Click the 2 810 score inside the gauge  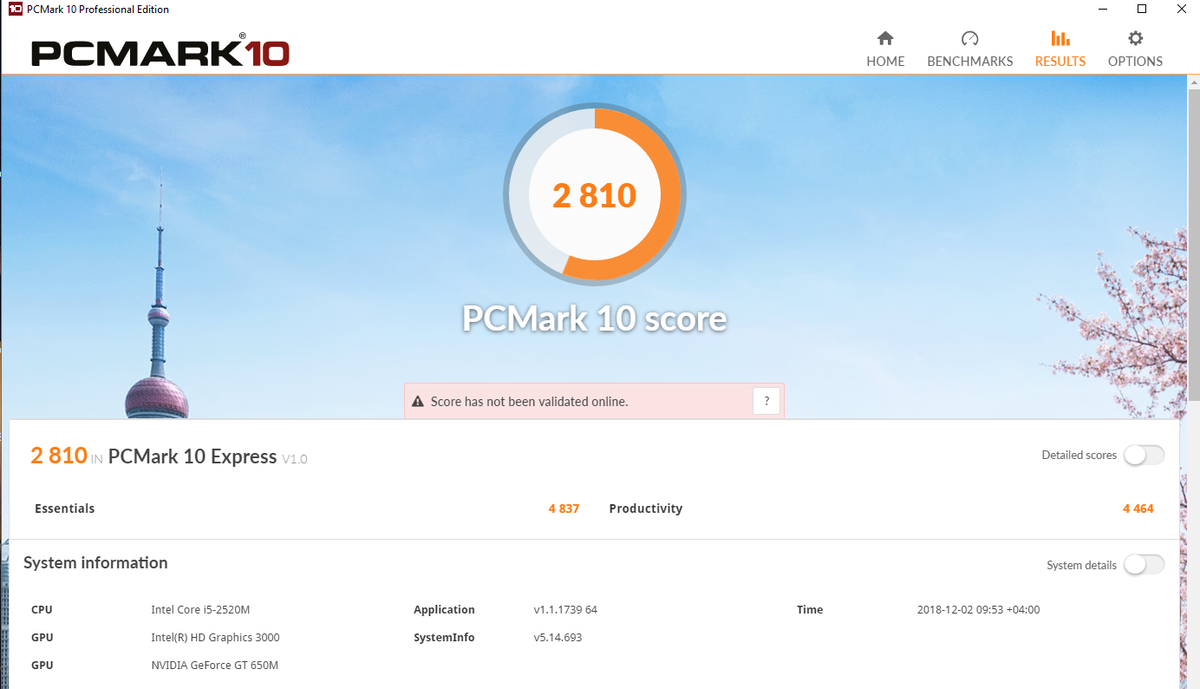point(594,195)
